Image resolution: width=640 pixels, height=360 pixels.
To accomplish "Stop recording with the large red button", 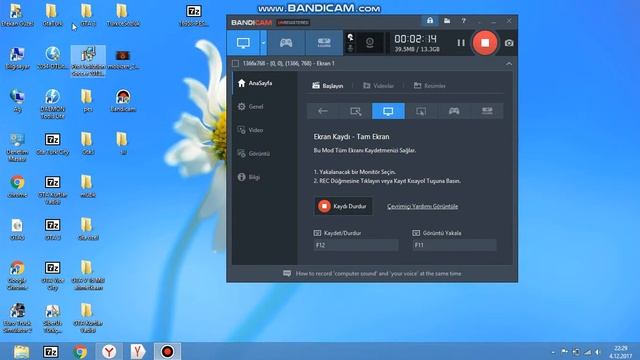I will pyautogui.click(x=485, y=42).
